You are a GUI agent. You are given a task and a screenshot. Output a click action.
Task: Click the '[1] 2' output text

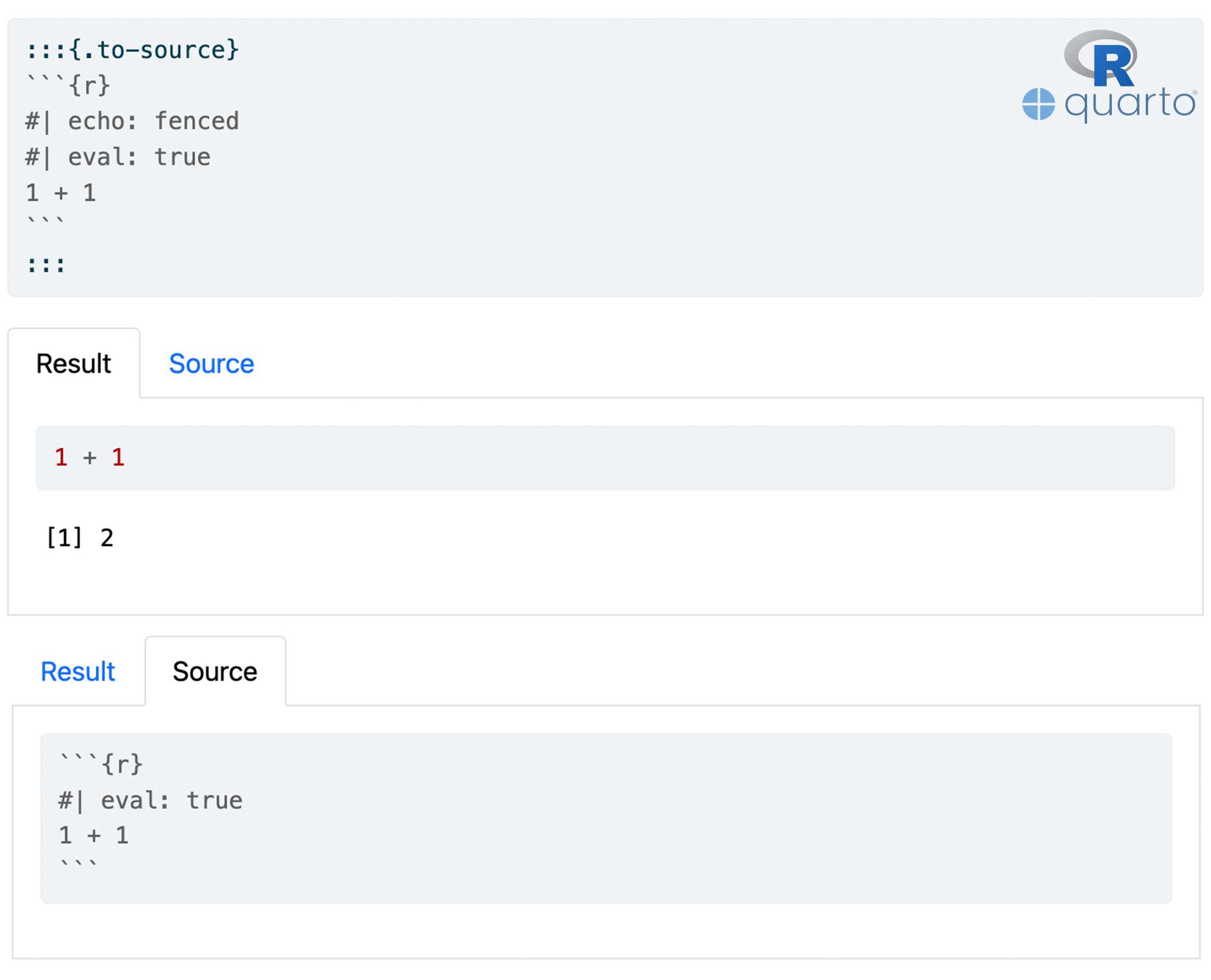point(80,538)
